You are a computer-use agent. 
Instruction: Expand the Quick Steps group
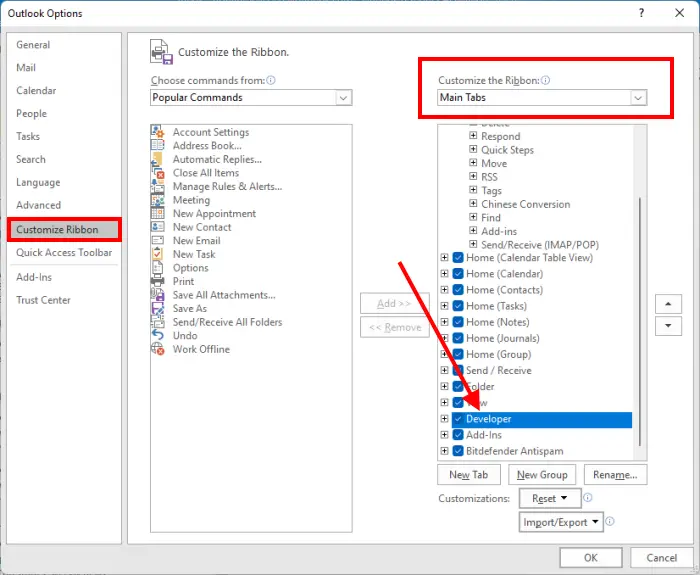click(473, 149)
